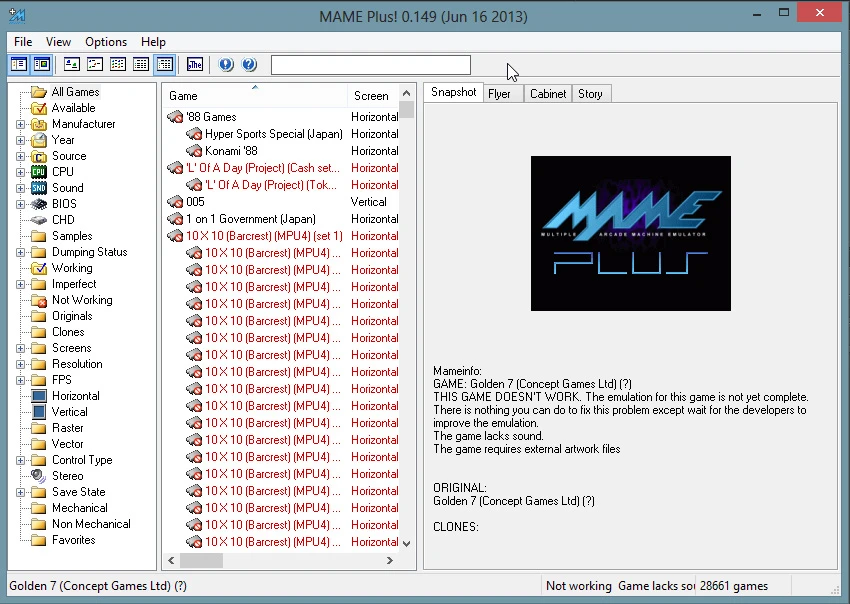Sort by the Screen column header
The height and width of the screenshot is (604, 850).
coord(374,96)
